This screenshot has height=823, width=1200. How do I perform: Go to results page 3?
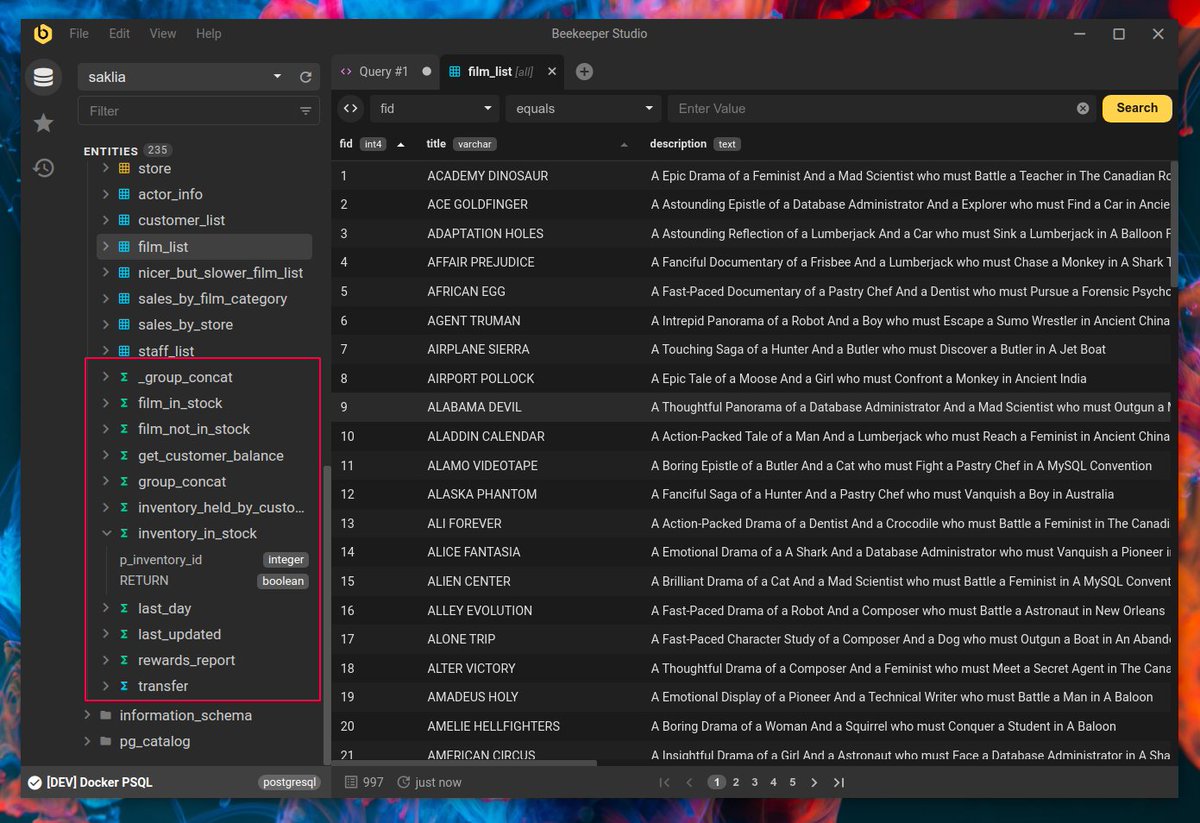pos(755,782)
